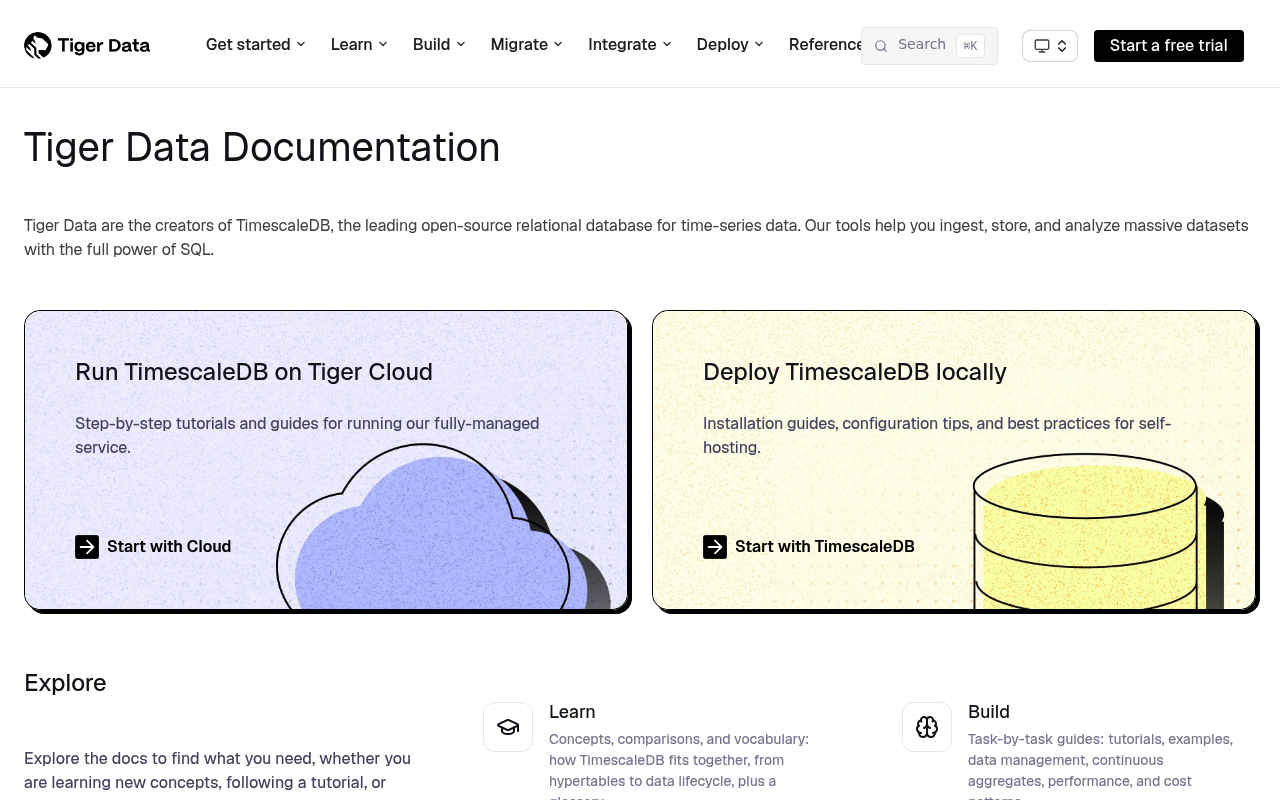Click the Tiger Data Documentation title
This screenshot has width=1280, height=800.
click(262, 148)
